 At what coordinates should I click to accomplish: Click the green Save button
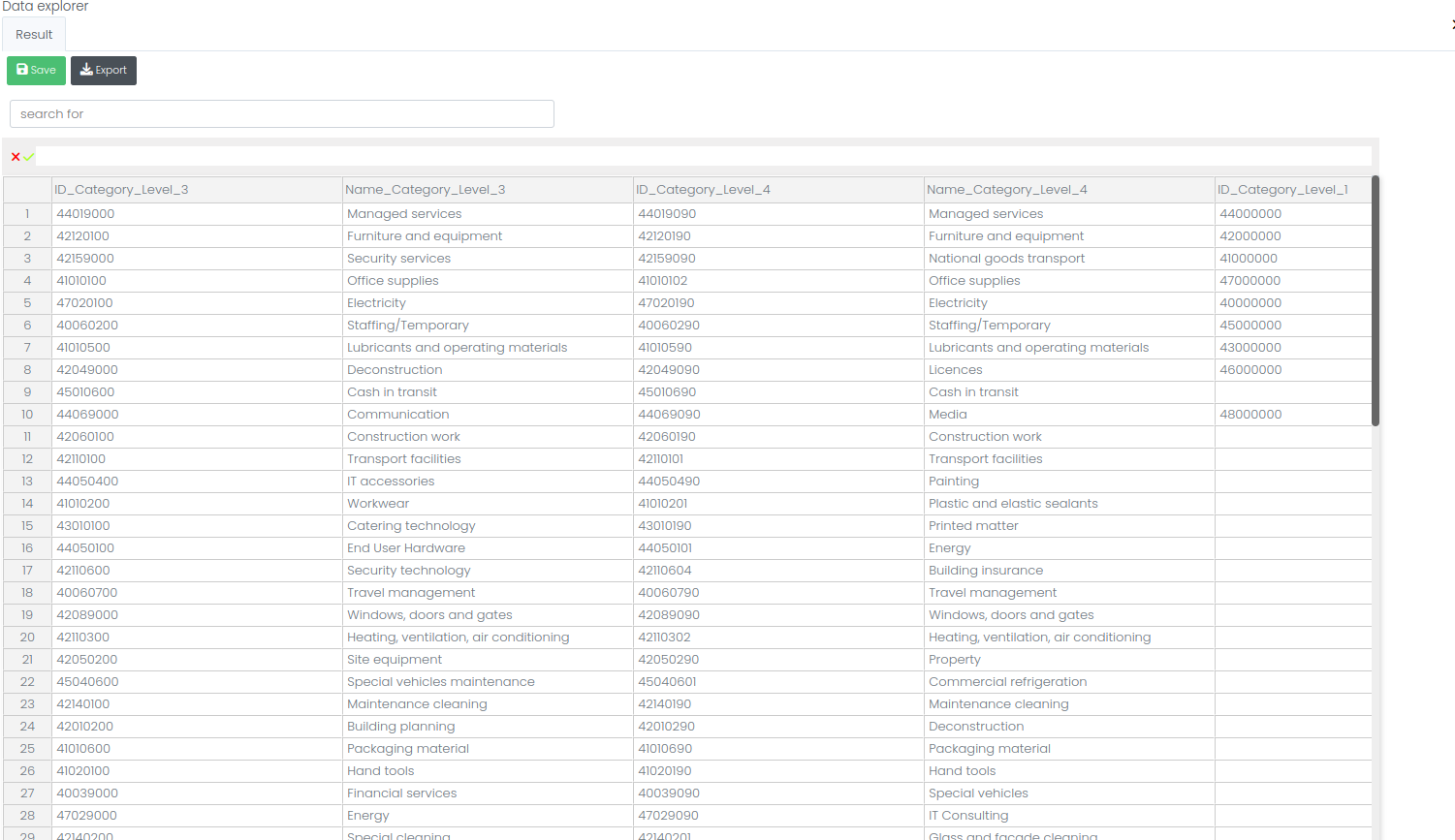[36, 71]
